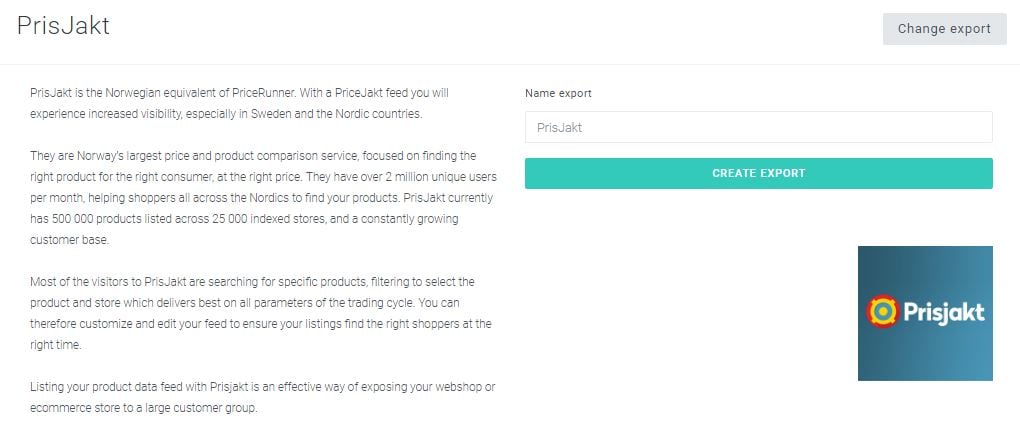Click paragraph starting 'They are Norway's largest'
The width and height of the screenshot is (1020, 424).
[x=263, y=198]
